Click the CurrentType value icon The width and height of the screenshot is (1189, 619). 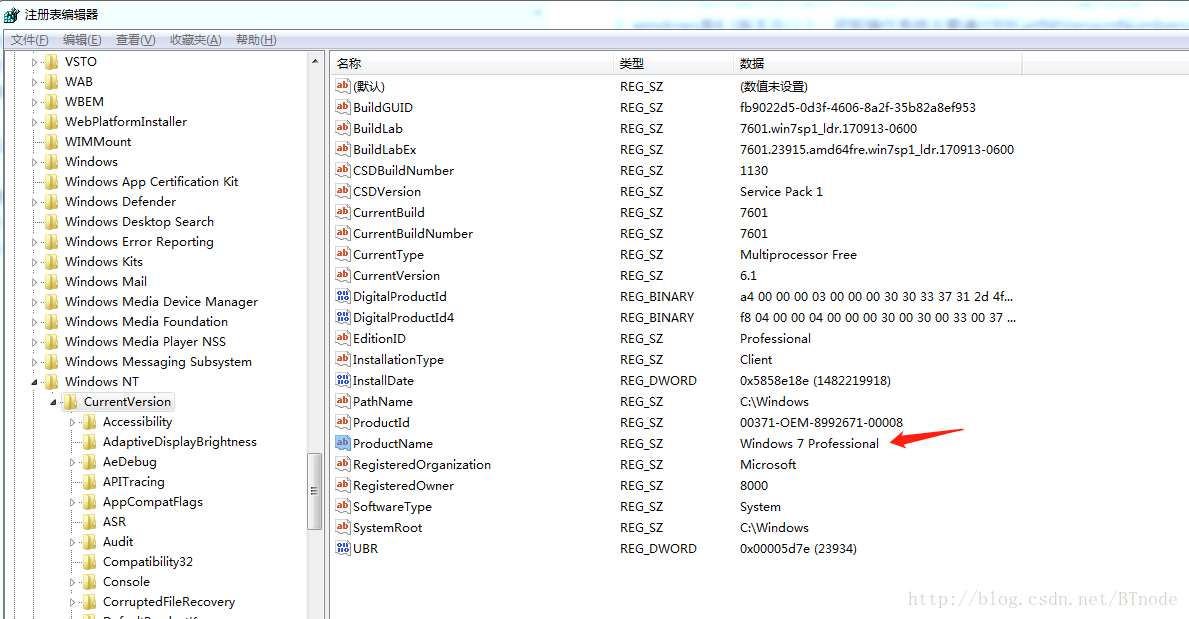[343, 254]
